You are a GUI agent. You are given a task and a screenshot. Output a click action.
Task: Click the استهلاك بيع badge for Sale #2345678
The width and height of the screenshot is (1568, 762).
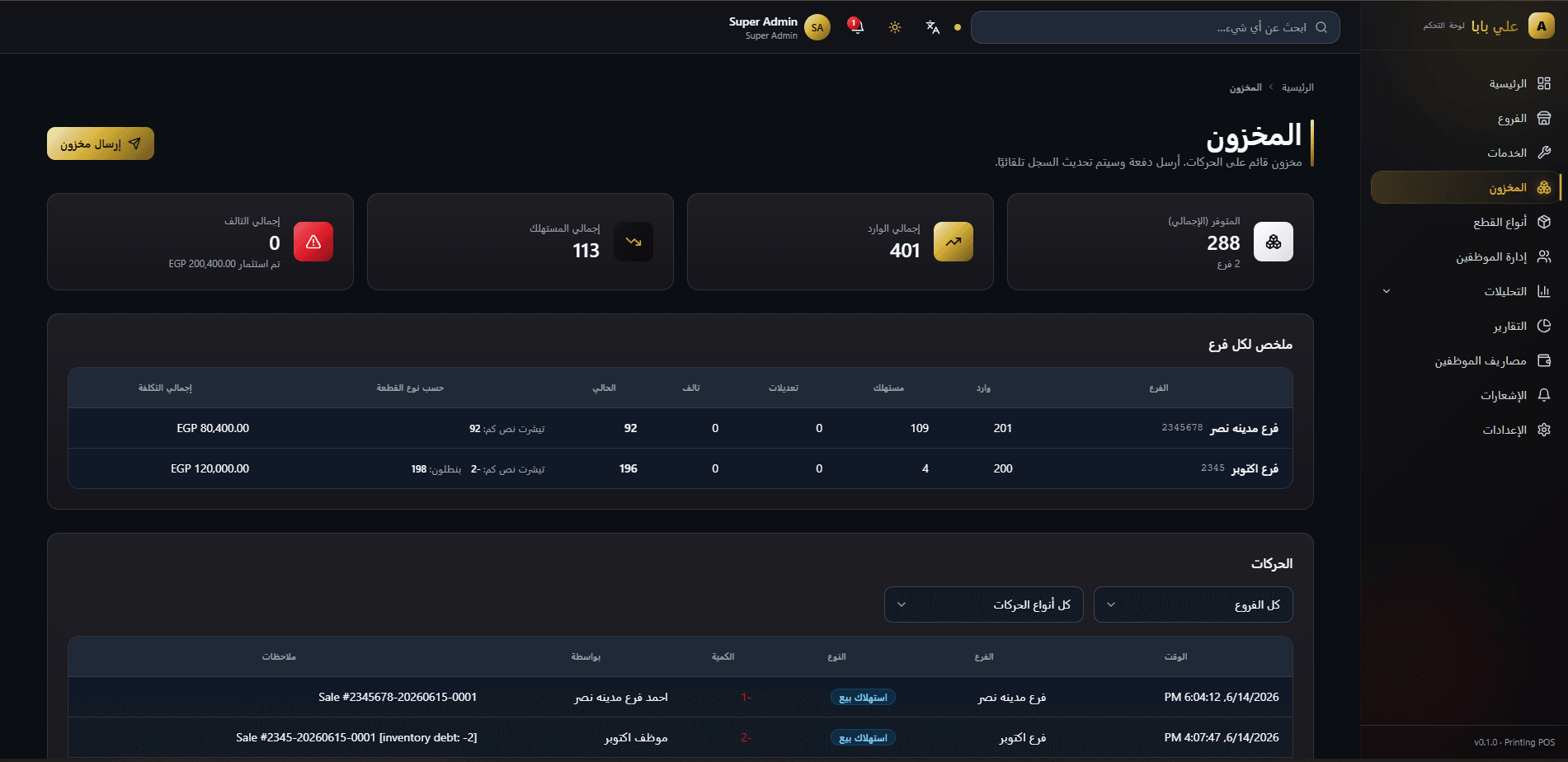point(863,698)
